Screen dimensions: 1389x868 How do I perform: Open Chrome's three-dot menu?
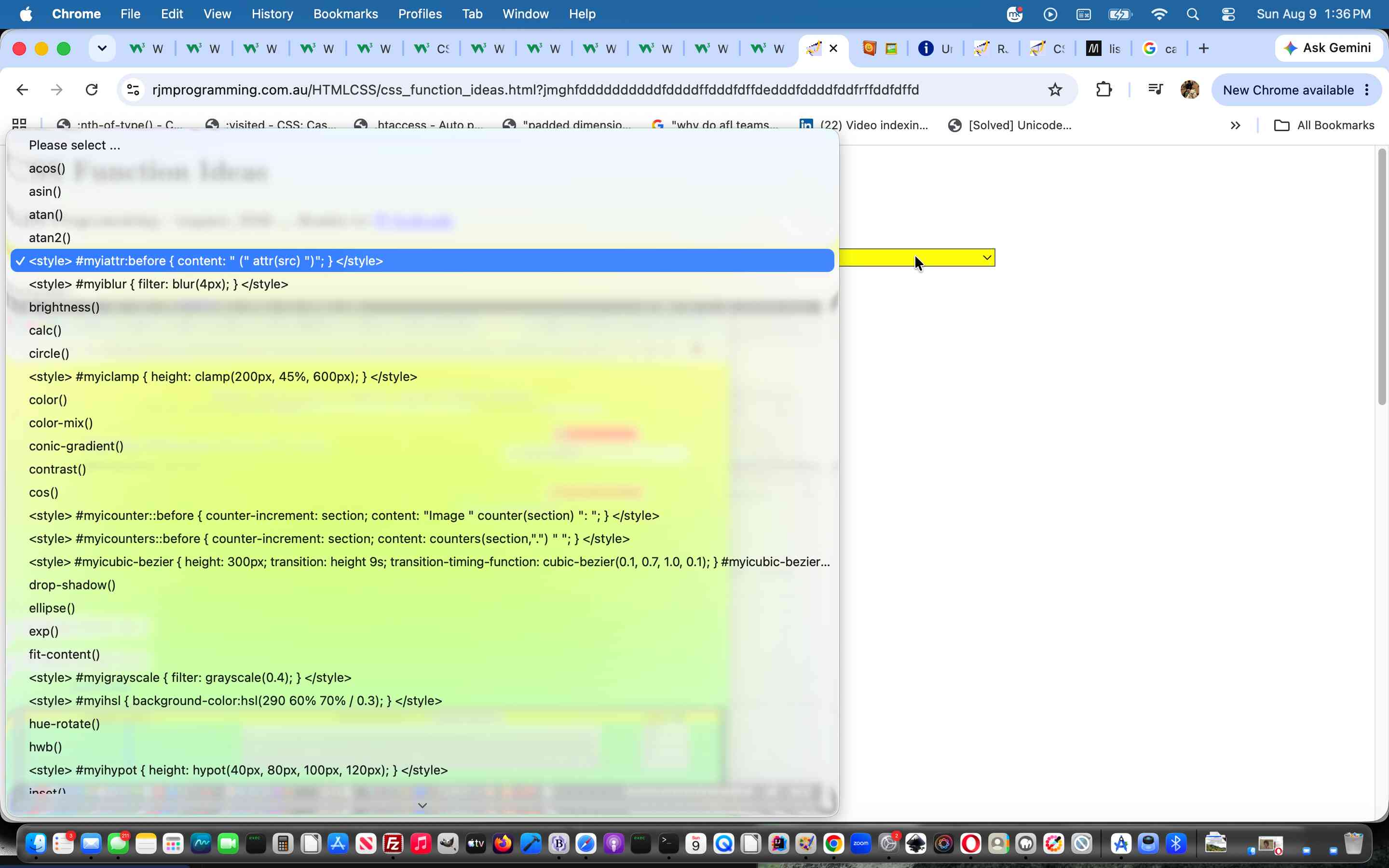1367,90
